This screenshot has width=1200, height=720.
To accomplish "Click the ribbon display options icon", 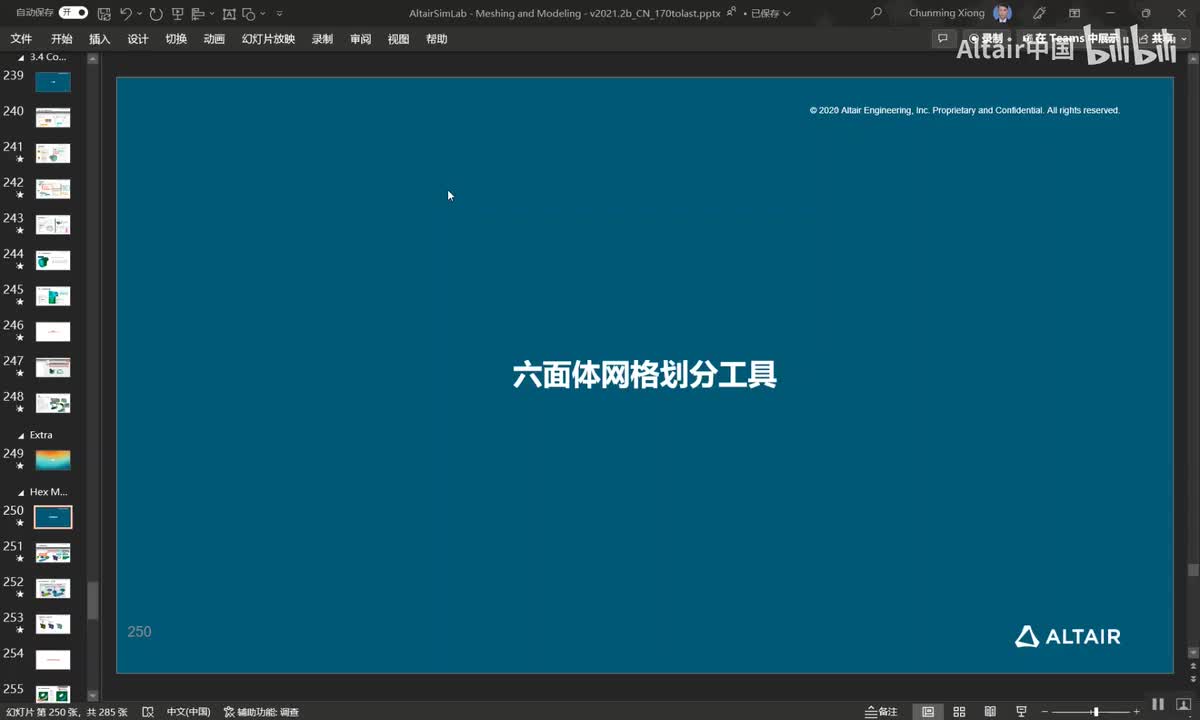I will 1075,14.
